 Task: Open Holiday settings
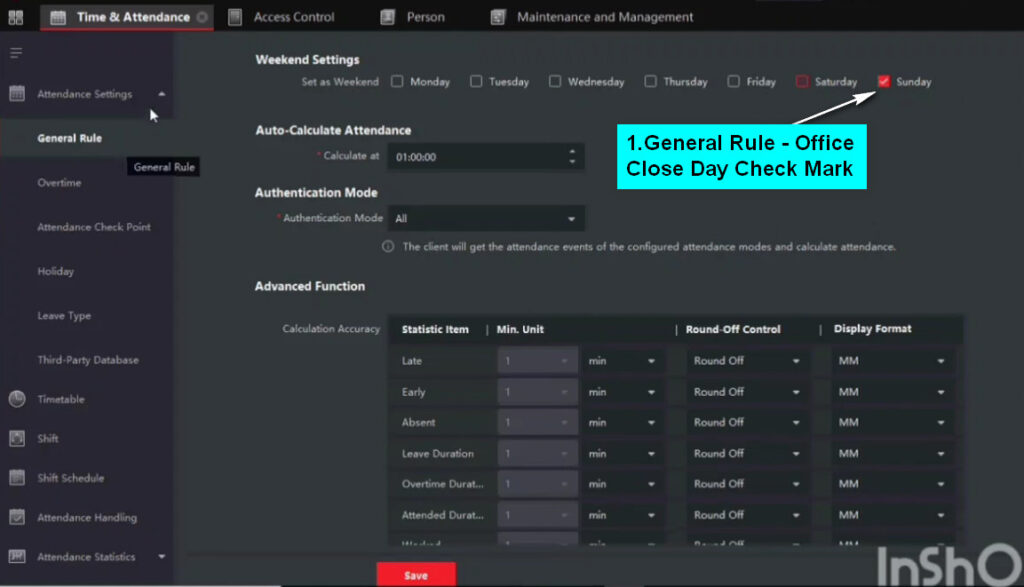pyautogui.click(x=56, y=272)
